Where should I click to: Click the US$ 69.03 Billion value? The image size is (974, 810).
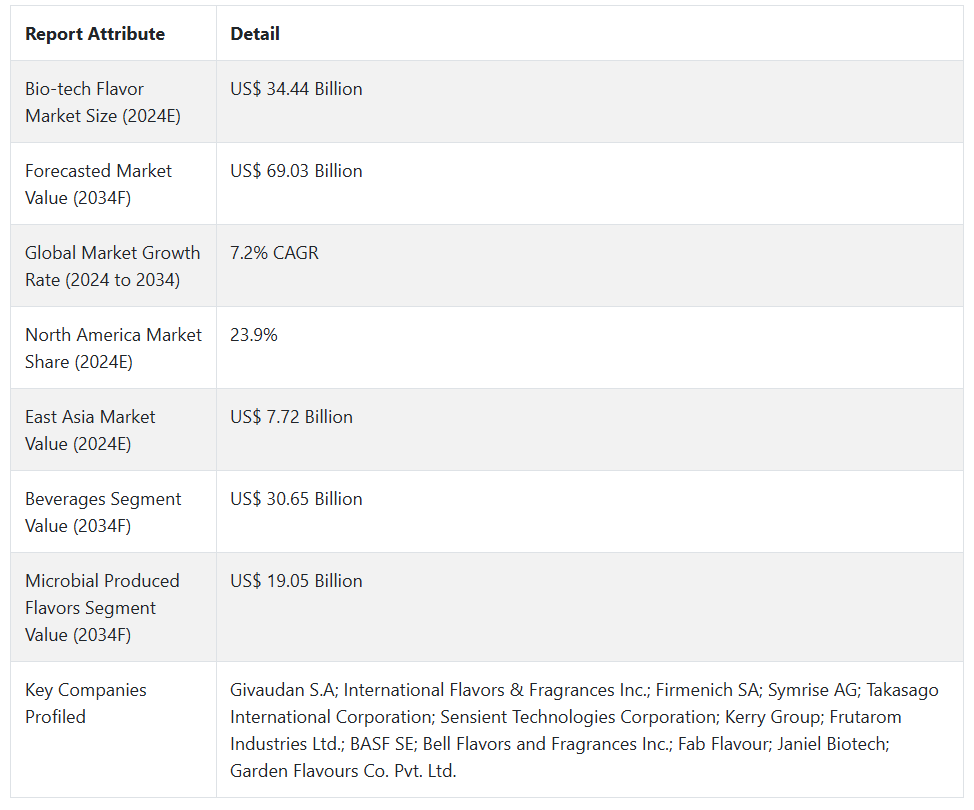coord(296,171)
